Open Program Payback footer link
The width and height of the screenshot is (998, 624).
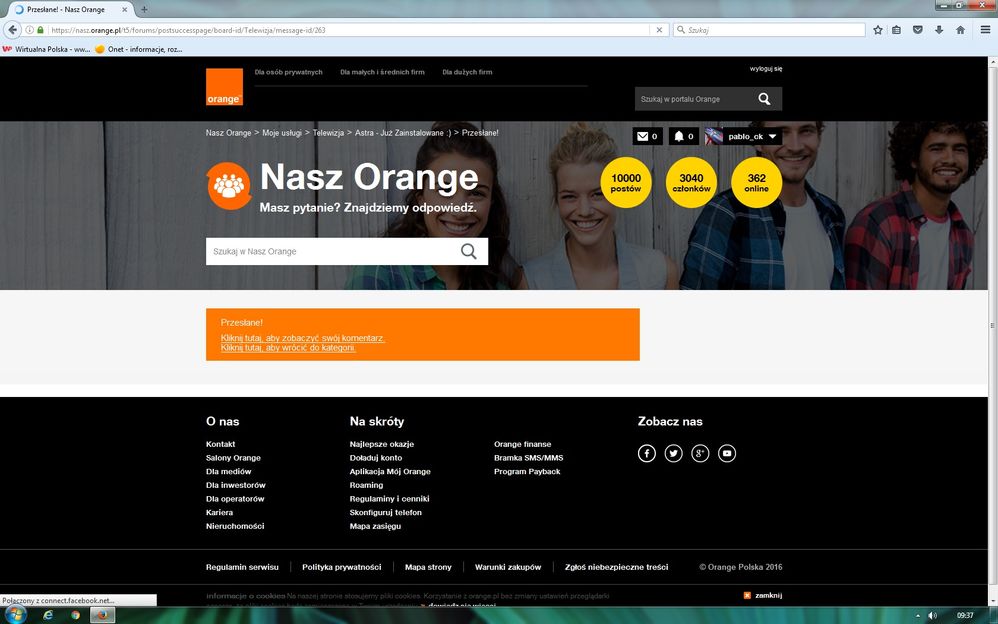coord(527,472)
